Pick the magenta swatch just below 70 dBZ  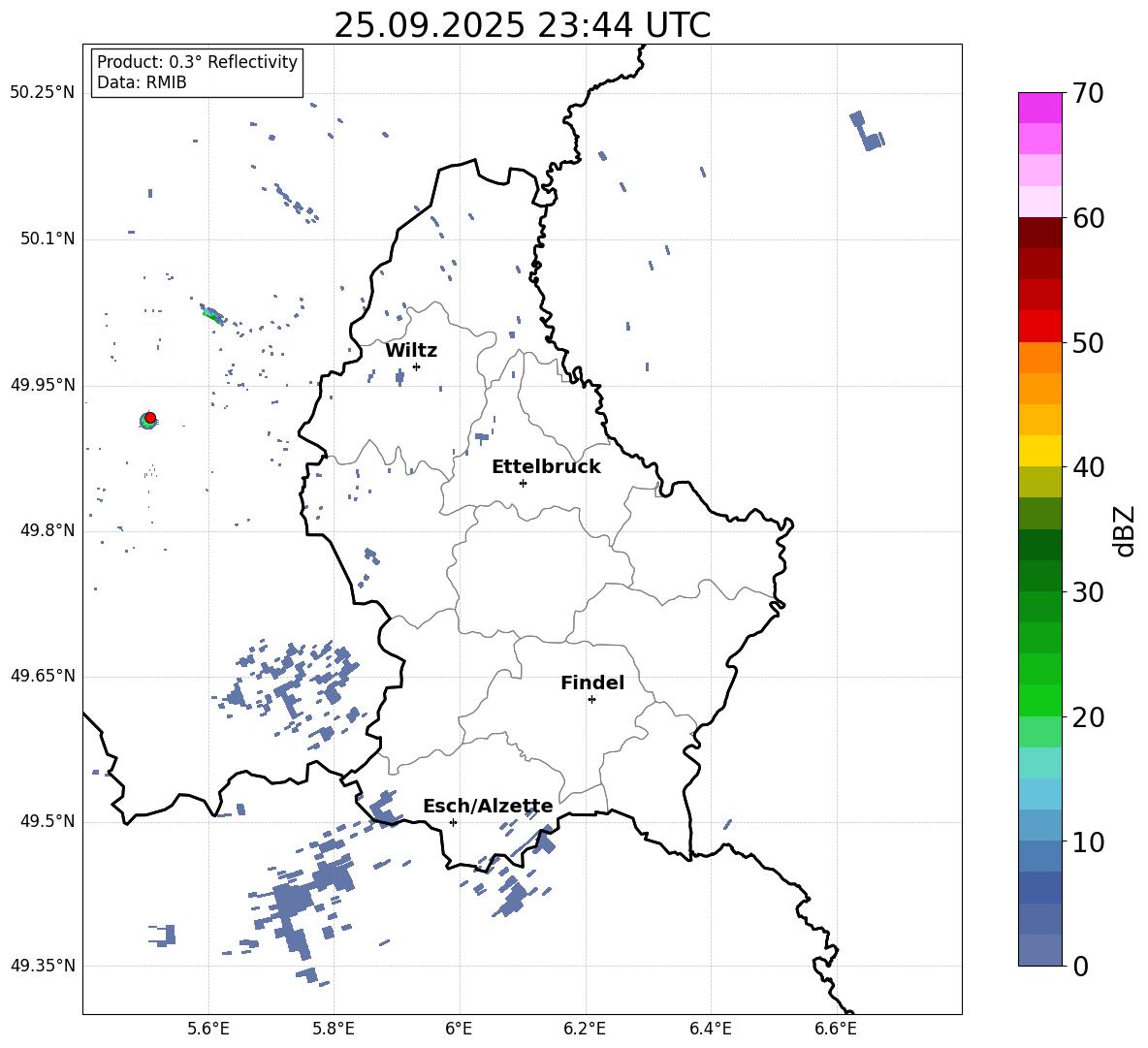pyautogui.click(x=1040, y=108)
